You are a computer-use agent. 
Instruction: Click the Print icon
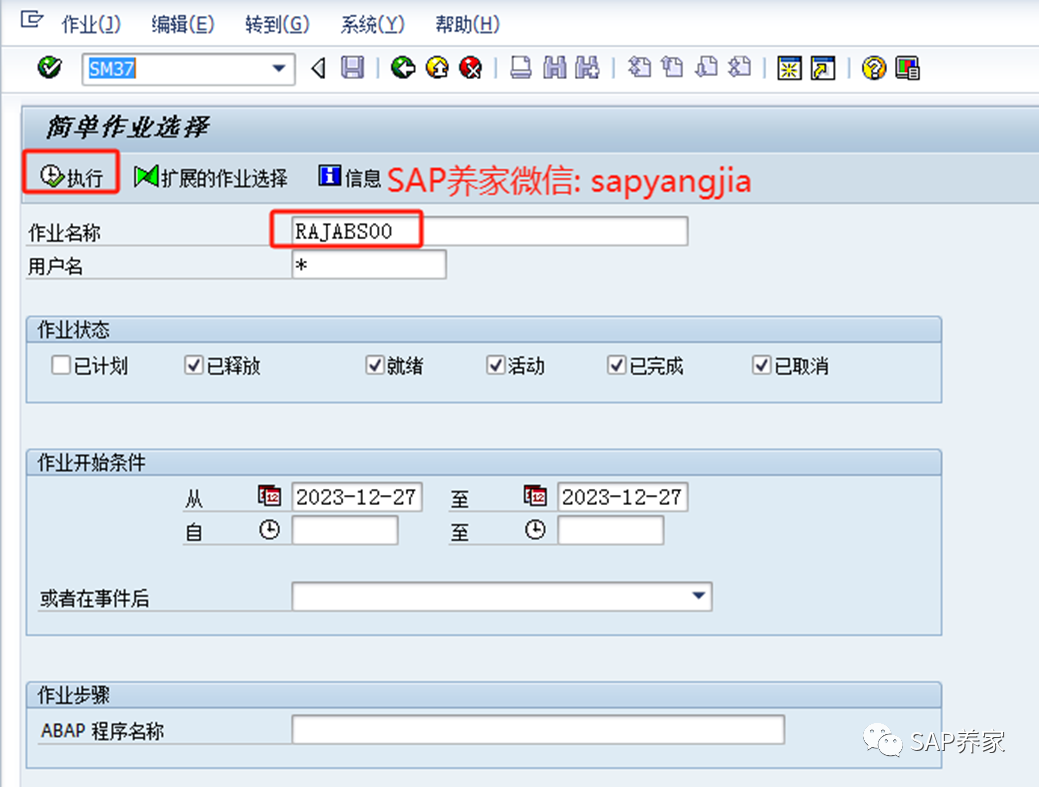521,68
